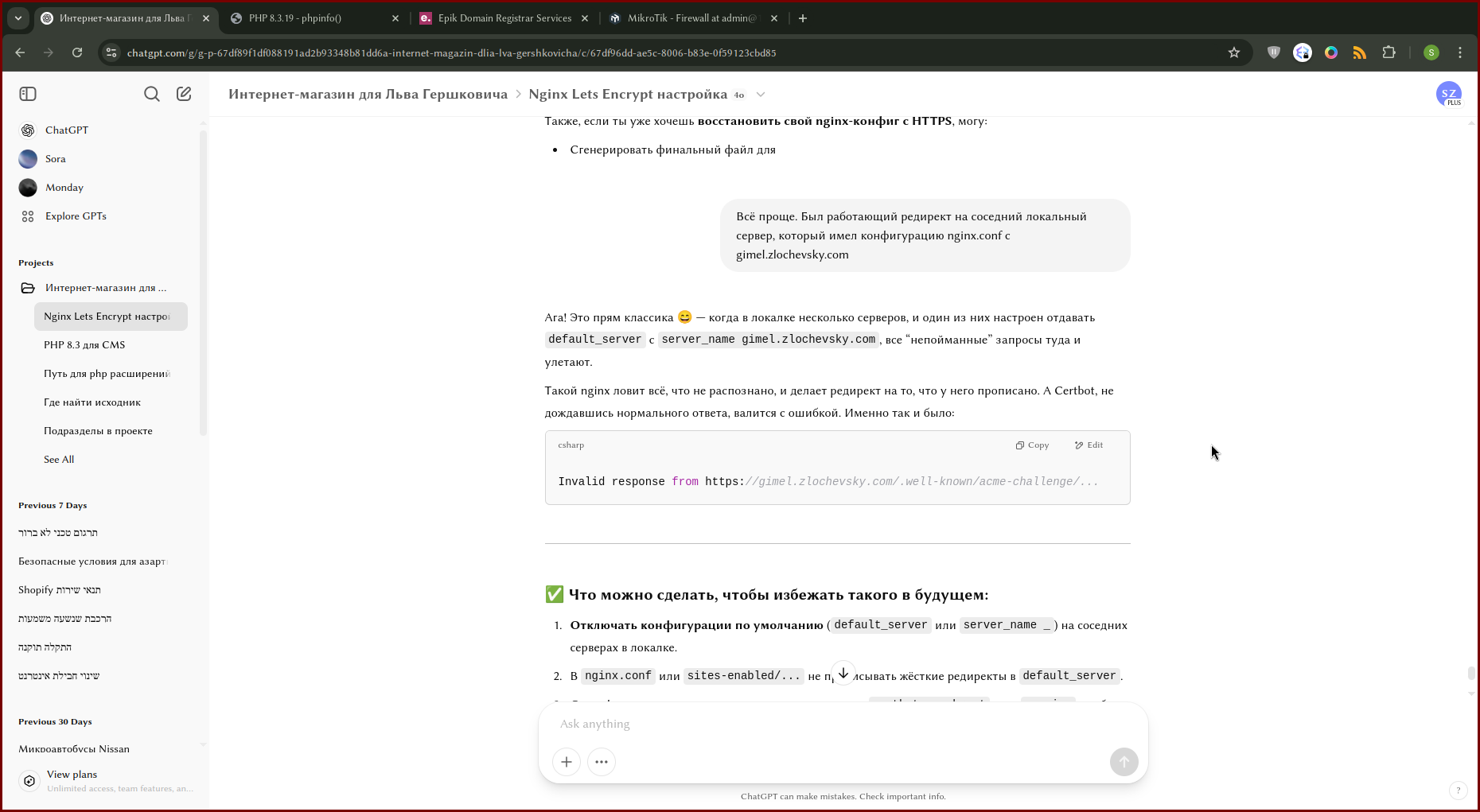This screenshot has width=1480, height=812.
Task: Start a new chat with pencil icon
Action: pos(184,94)
